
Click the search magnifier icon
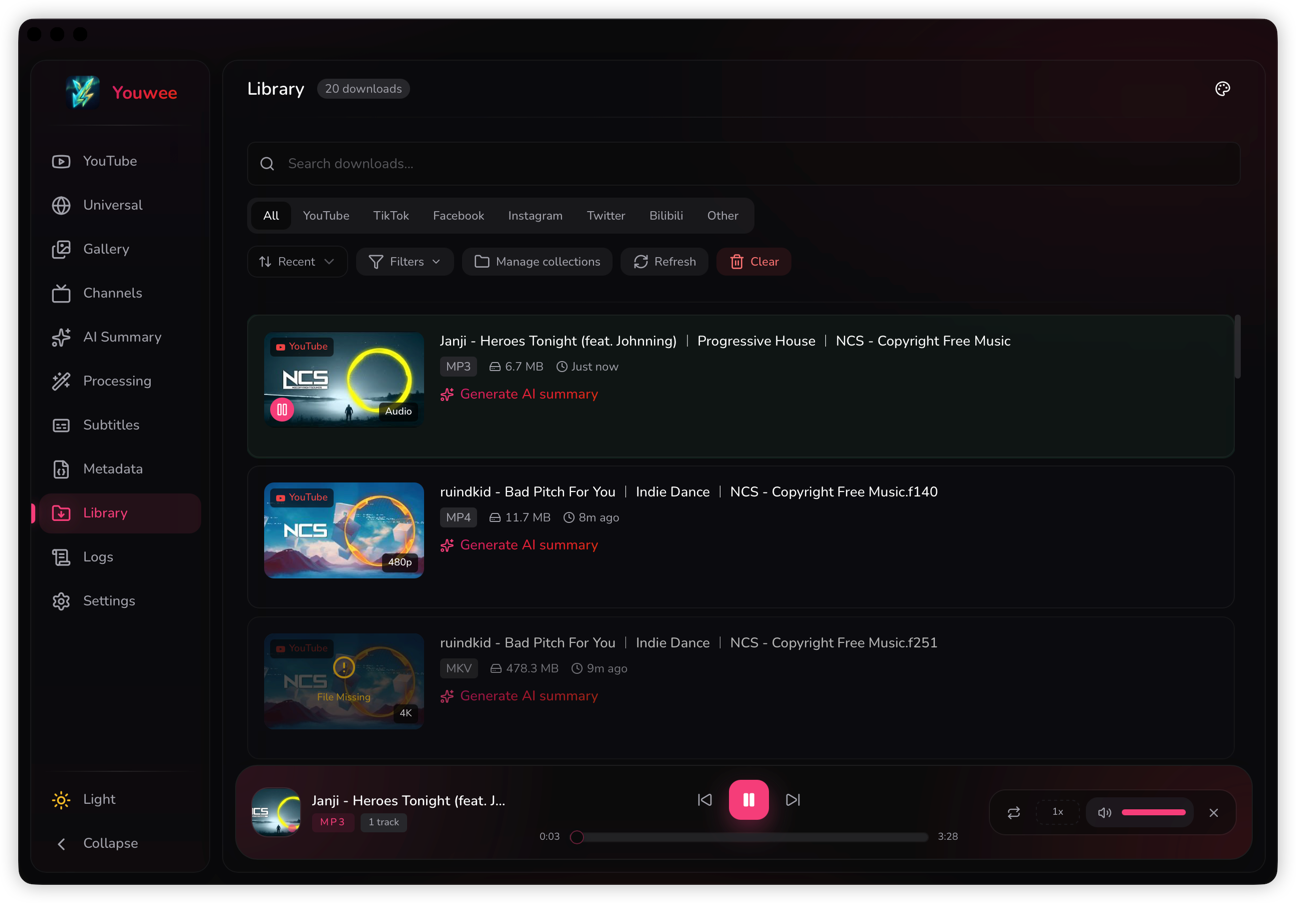267,164
